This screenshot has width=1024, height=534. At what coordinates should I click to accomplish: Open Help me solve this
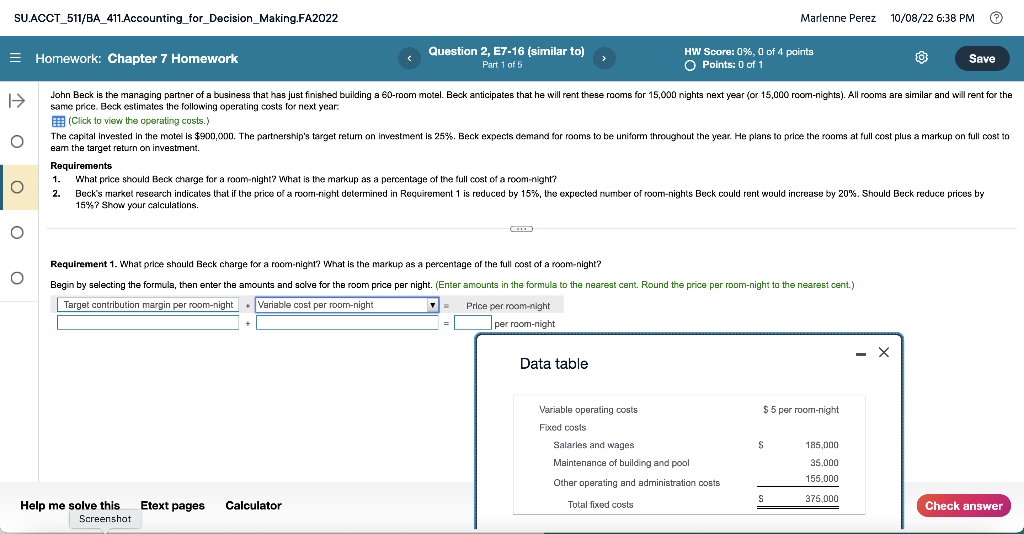point(70,505)
